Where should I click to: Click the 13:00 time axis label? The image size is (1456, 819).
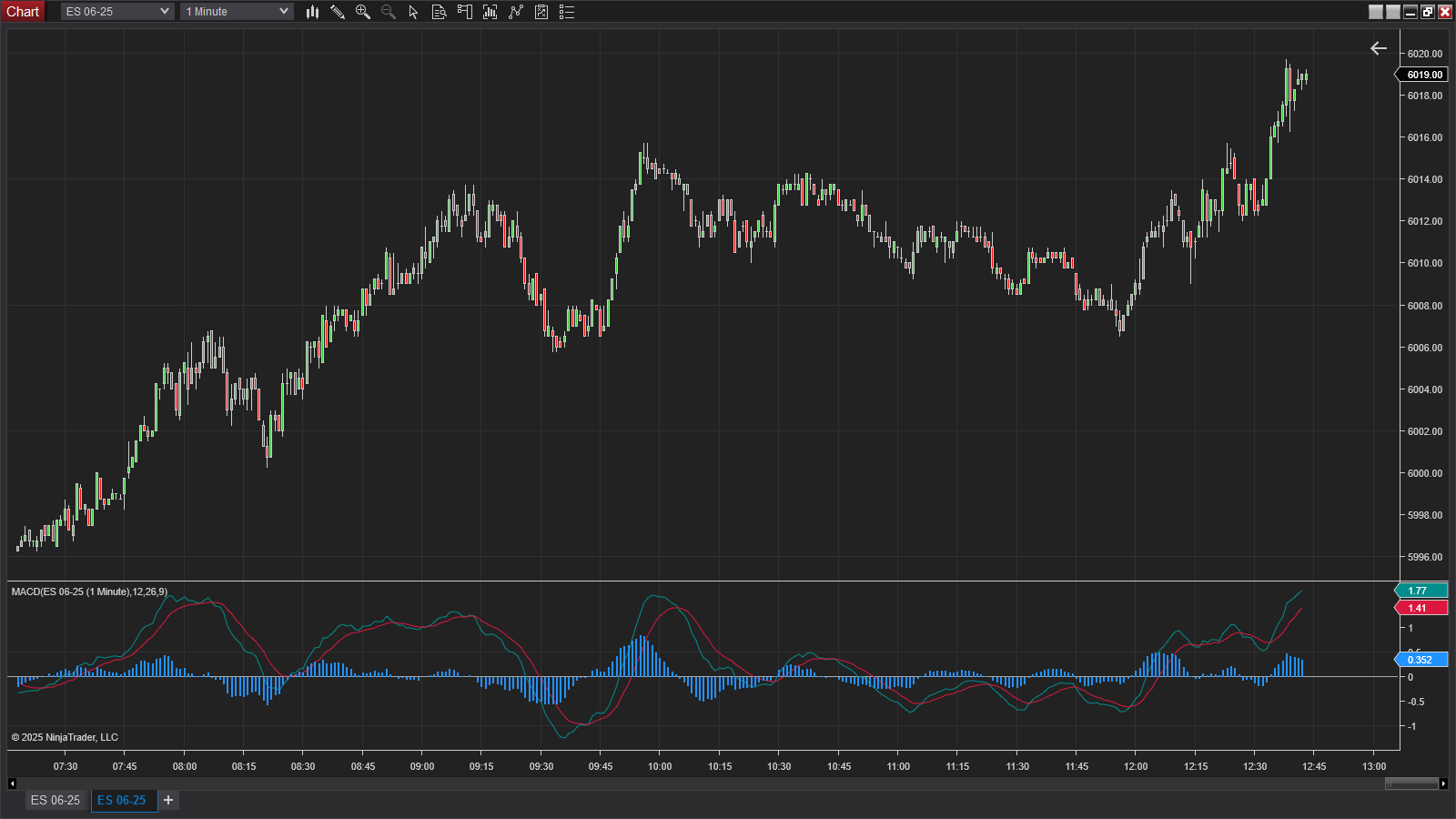pos(1374,766)
